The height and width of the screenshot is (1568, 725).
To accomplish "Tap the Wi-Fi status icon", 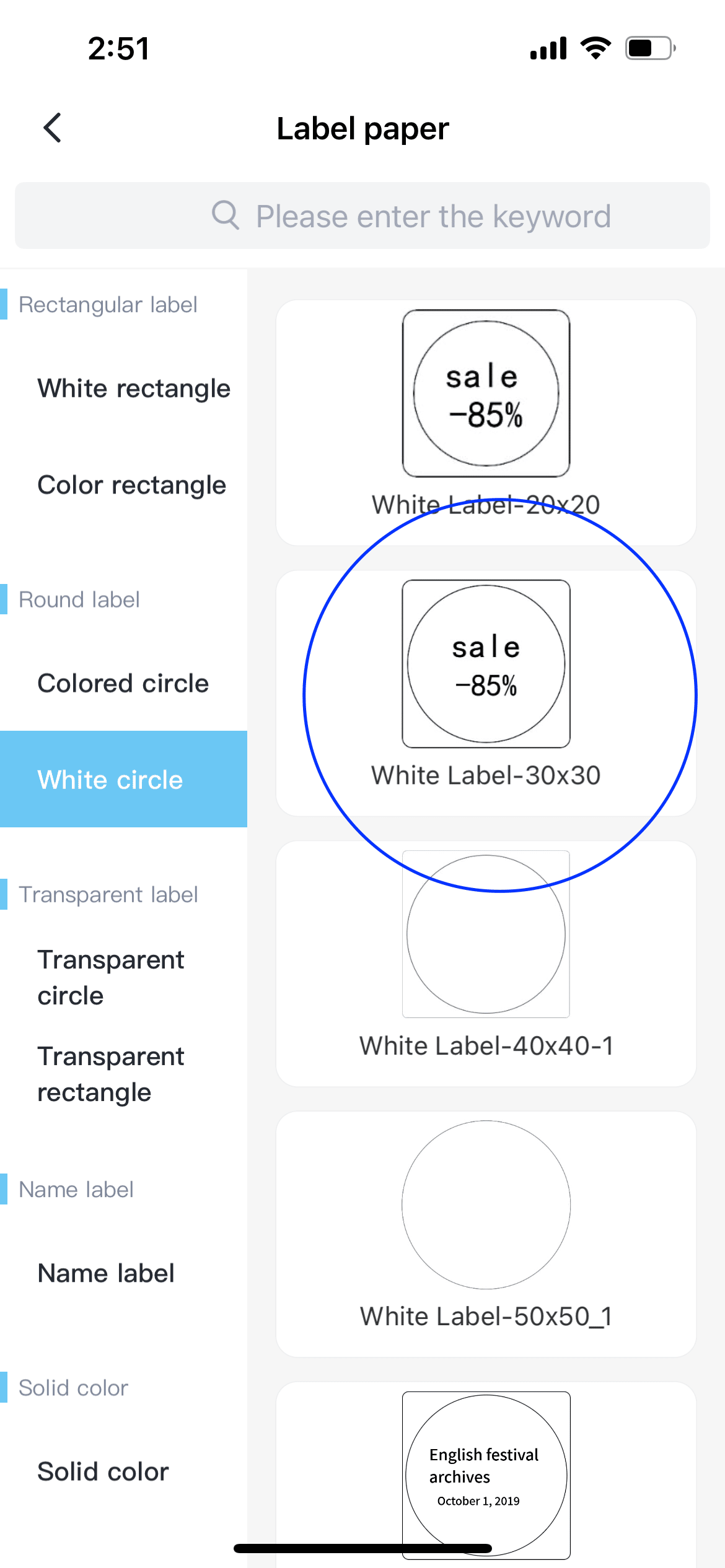I will click(595, 48).
